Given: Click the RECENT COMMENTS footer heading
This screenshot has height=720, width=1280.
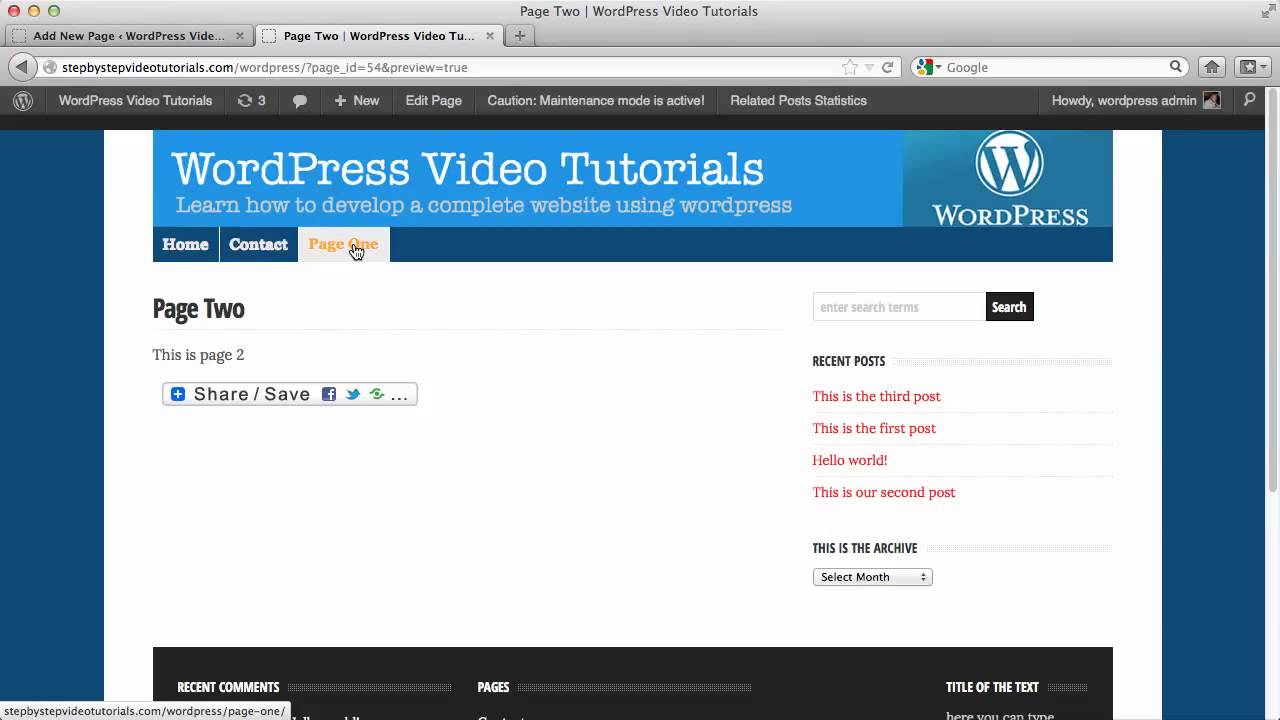Looking at the screenshot, I should [x=228, y=687].
